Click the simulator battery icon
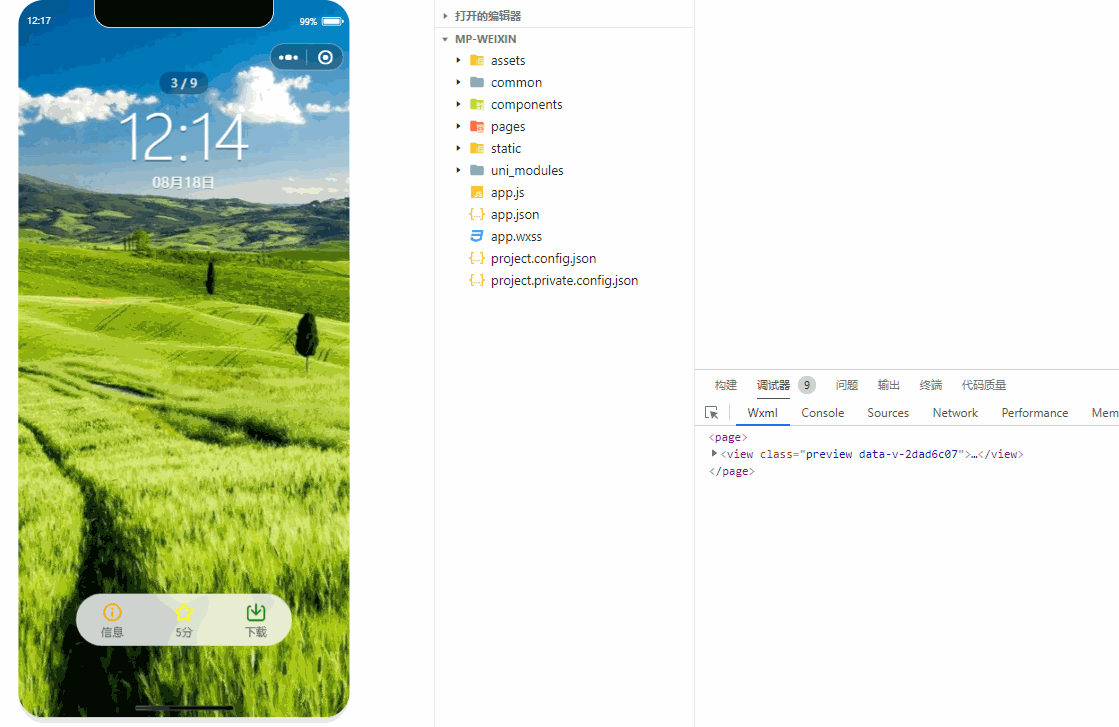 pos(333,21)
